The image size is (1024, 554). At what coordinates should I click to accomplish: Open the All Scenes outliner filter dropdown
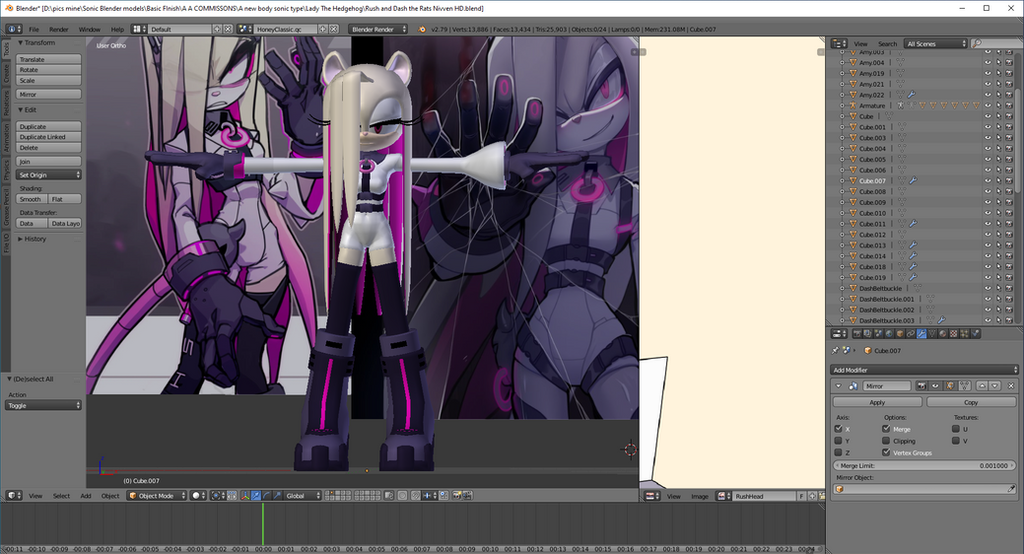point(935,43)
